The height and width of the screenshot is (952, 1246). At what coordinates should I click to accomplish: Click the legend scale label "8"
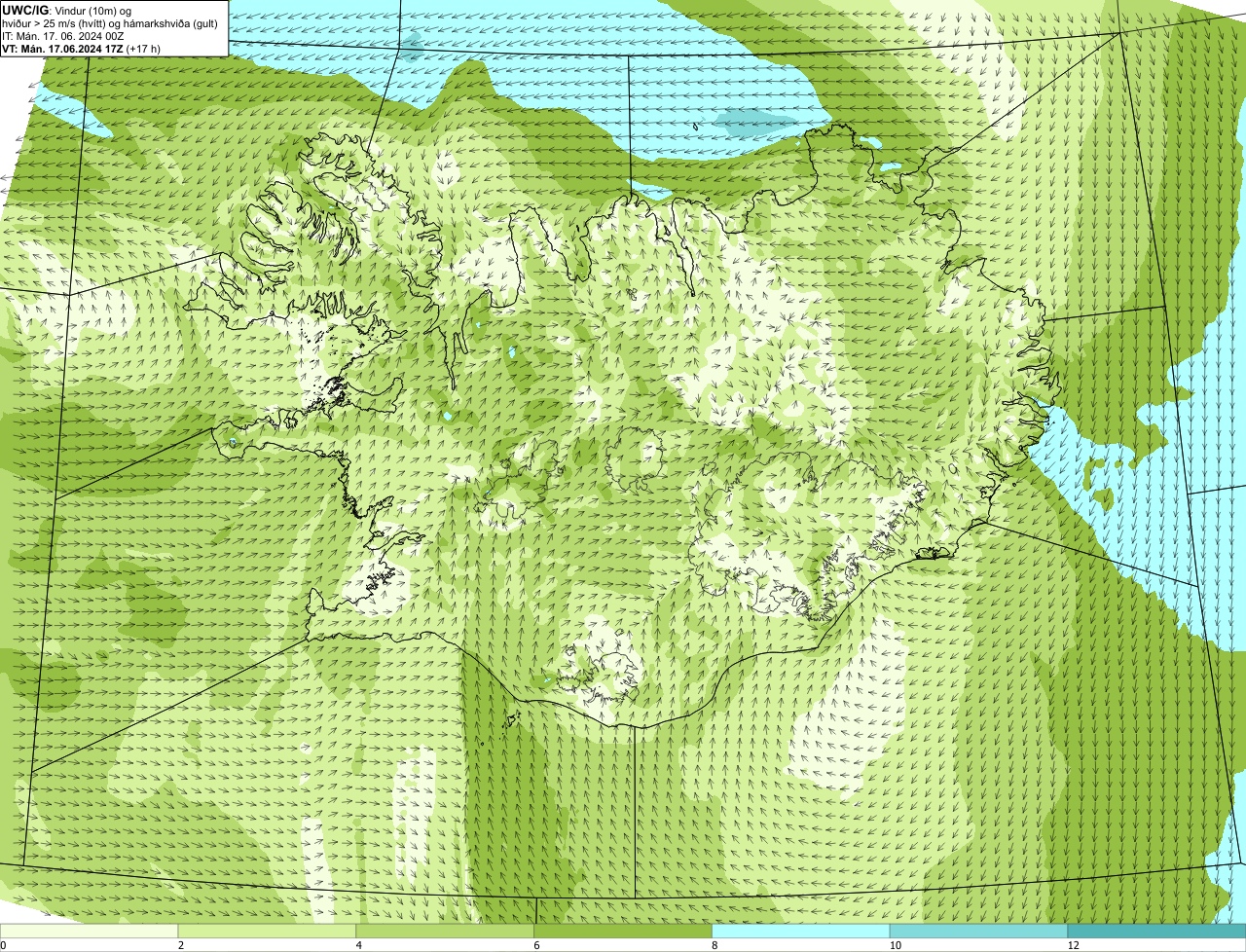coord(715,945)
